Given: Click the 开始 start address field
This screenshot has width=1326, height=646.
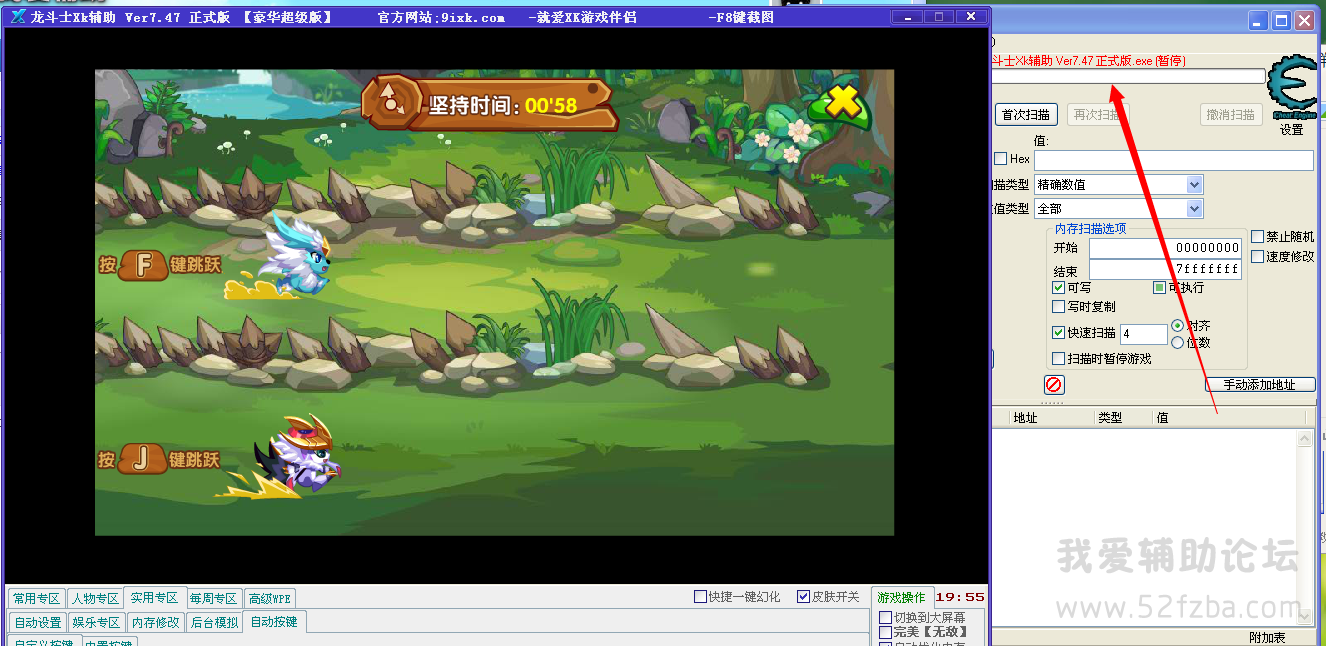Looking at the screenshot, I should 1165,249.
